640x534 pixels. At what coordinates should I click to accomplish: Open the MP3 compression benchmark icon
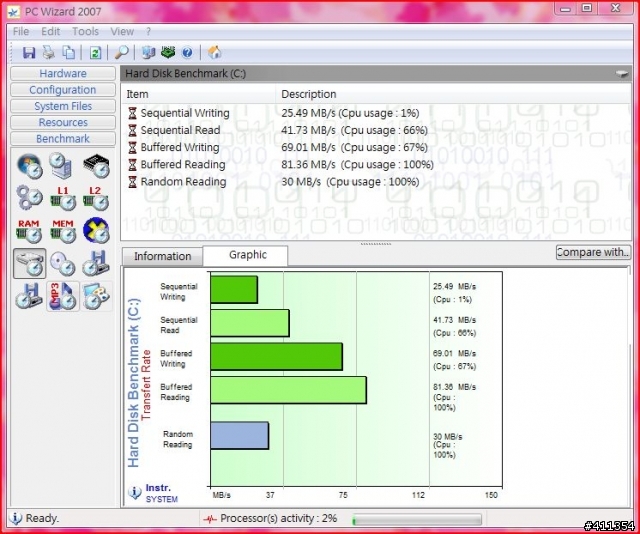[x=62, y=296]
